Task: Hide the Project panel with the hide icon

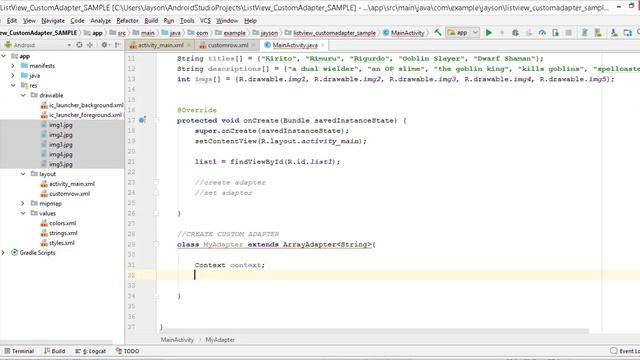Action: (118, 45)
